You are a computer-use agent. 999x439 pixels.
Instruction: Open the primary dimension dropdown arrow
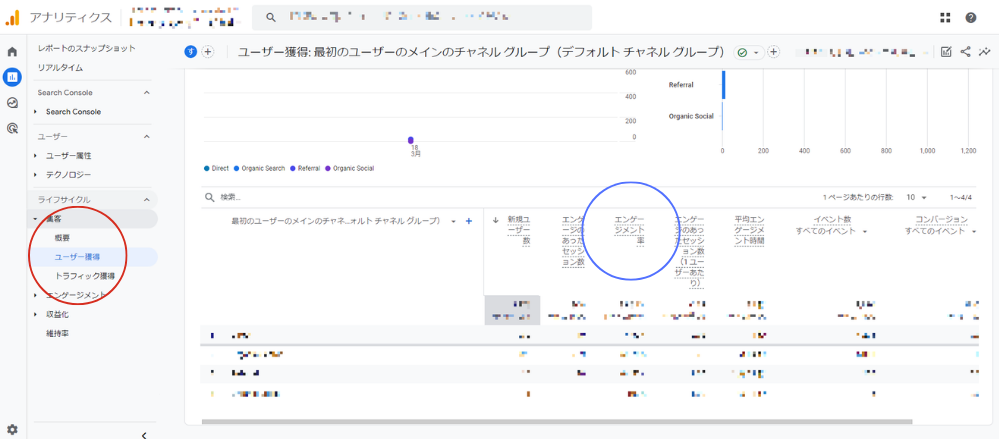click(454, 221)
